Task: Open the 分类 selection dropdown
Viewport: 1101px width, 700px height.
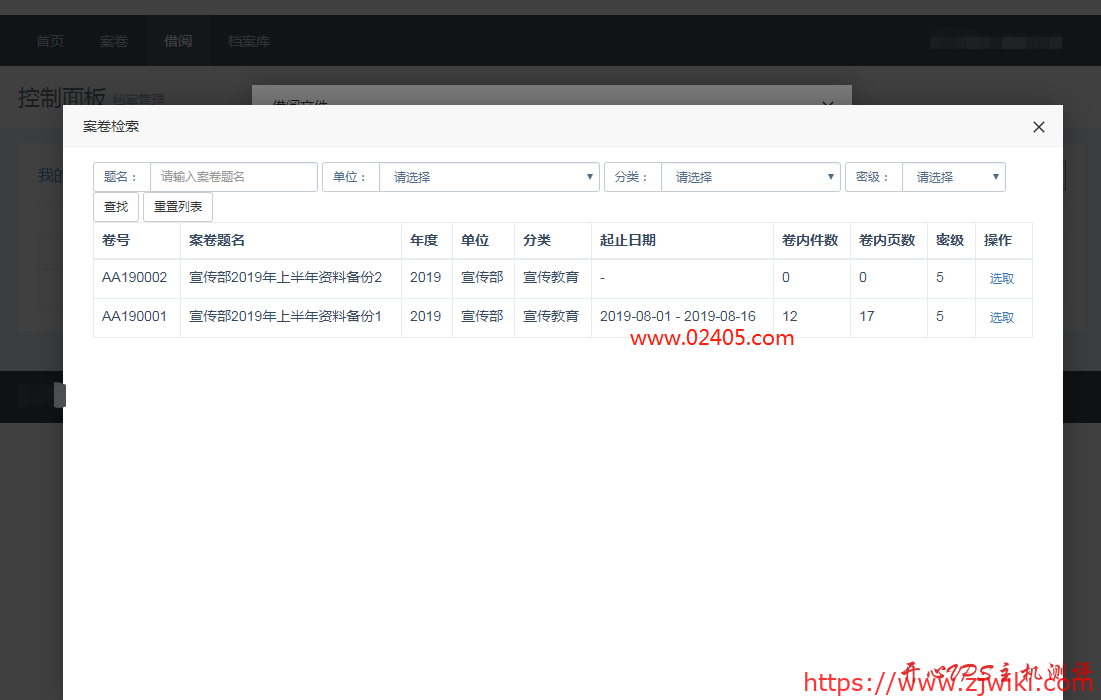Action: [751, 176]
